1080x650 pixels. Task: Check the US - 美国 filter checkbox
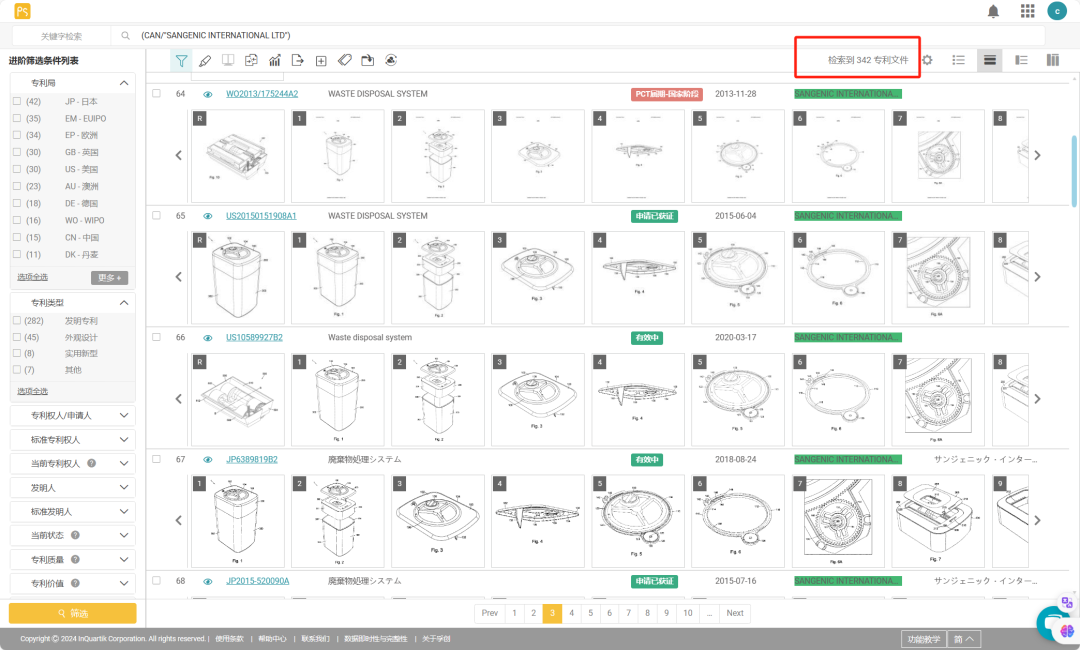point(17,169)
